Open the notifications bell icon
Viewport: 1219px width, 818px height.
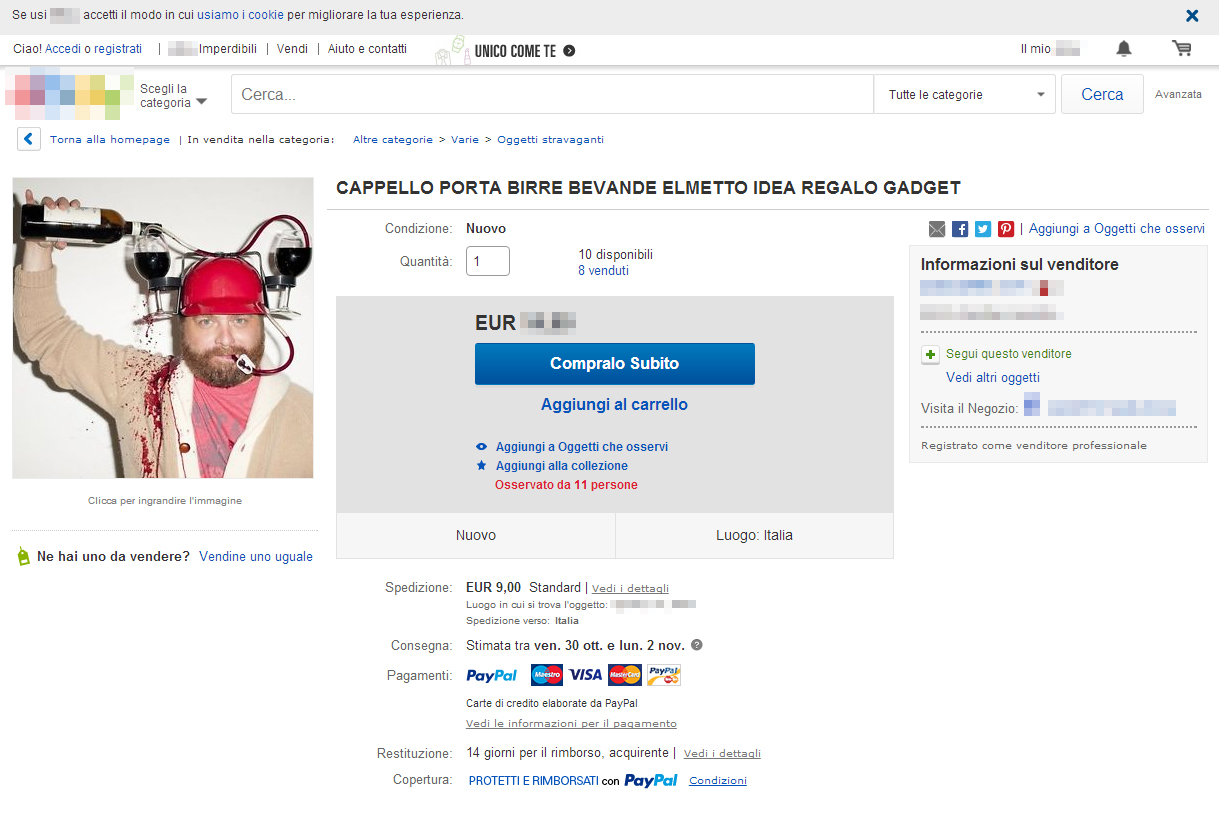1124,49
